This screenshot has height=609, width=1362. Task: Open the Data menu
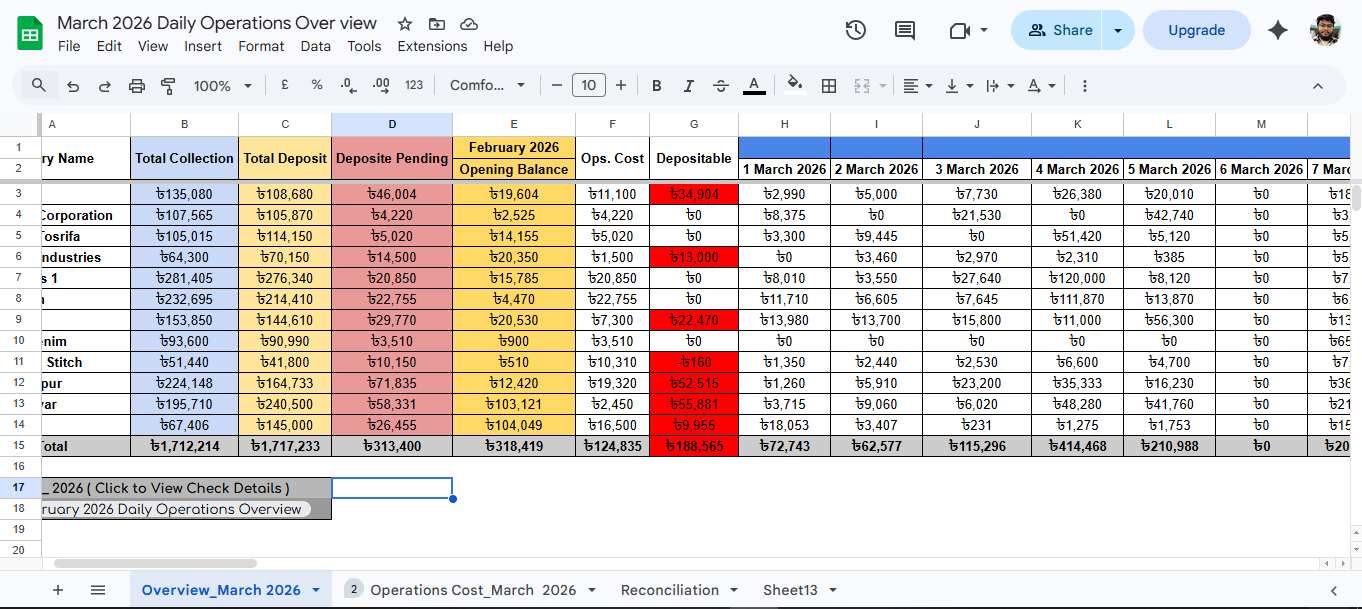[x=315, y=46]
